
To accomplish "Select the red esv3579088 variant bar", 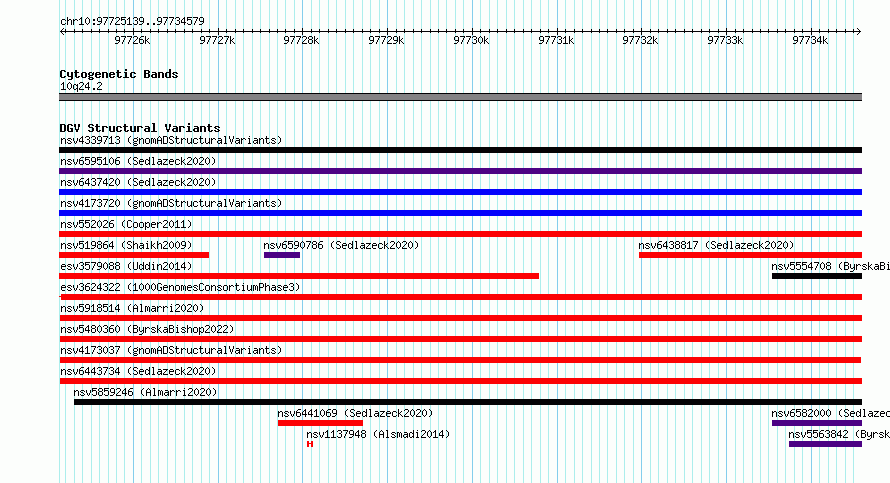I will click(x=299, y=276).
